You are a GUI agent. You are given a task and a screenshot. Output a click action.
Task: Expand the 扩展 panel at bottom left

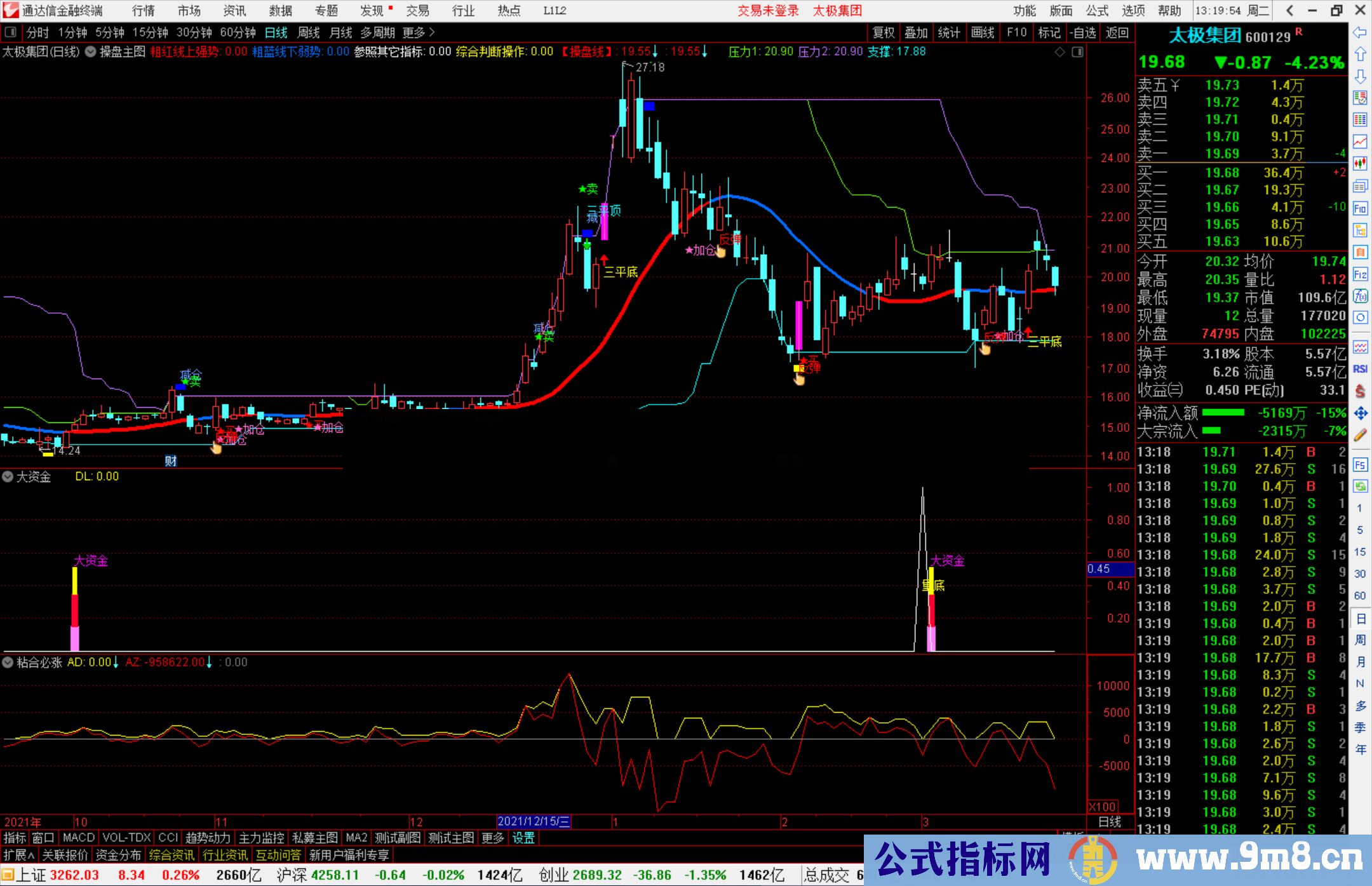[19, 855]
